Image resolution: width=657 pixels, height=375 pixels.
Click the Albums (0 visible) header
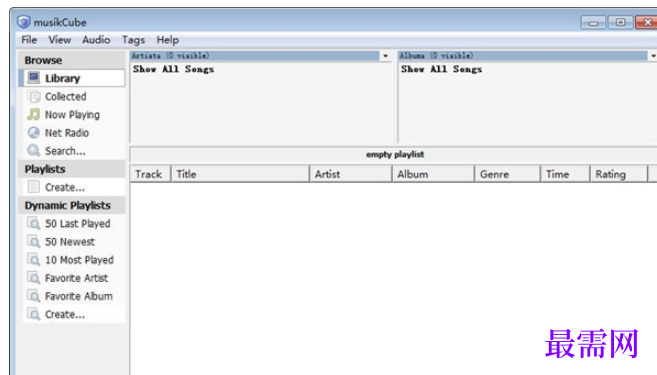[x=522, y=56]
